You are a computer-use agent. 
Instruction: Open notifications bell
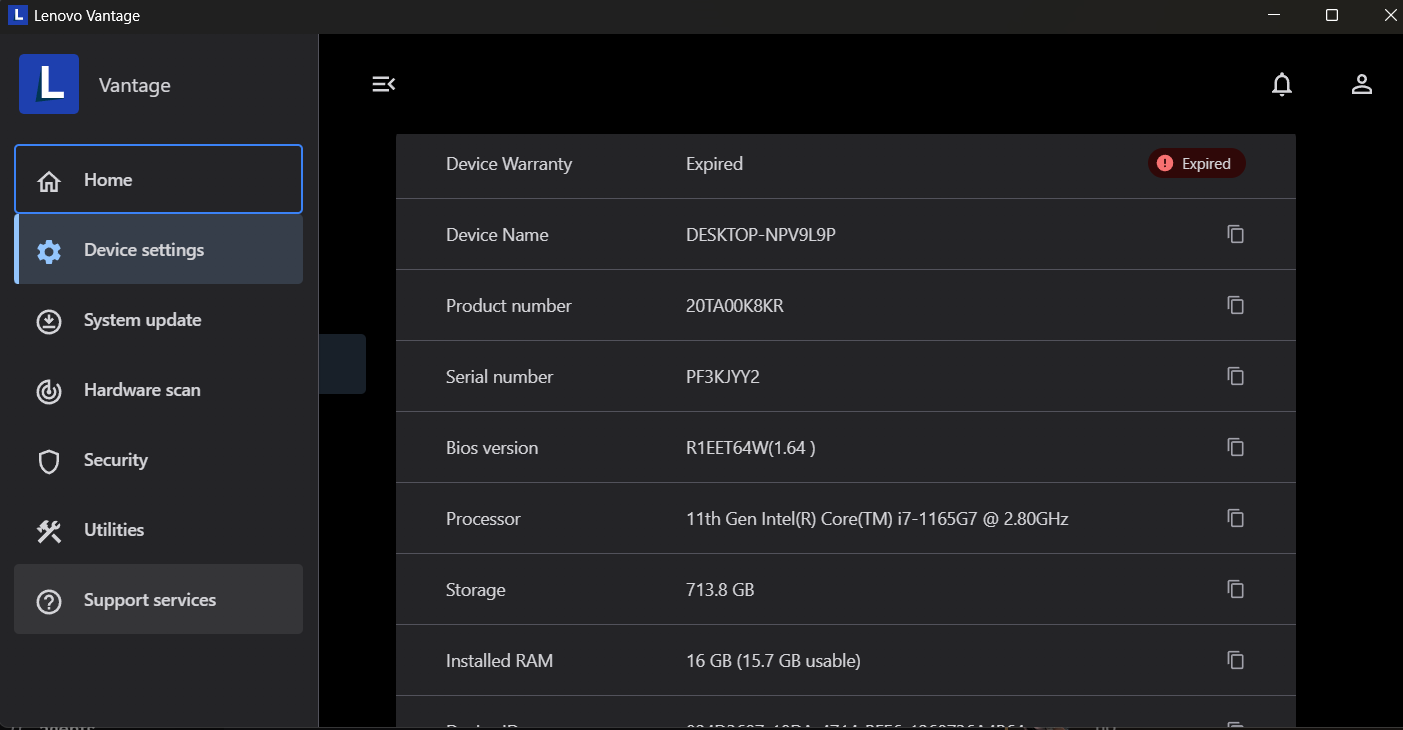pyautogui.click(x=1282, y=85)
